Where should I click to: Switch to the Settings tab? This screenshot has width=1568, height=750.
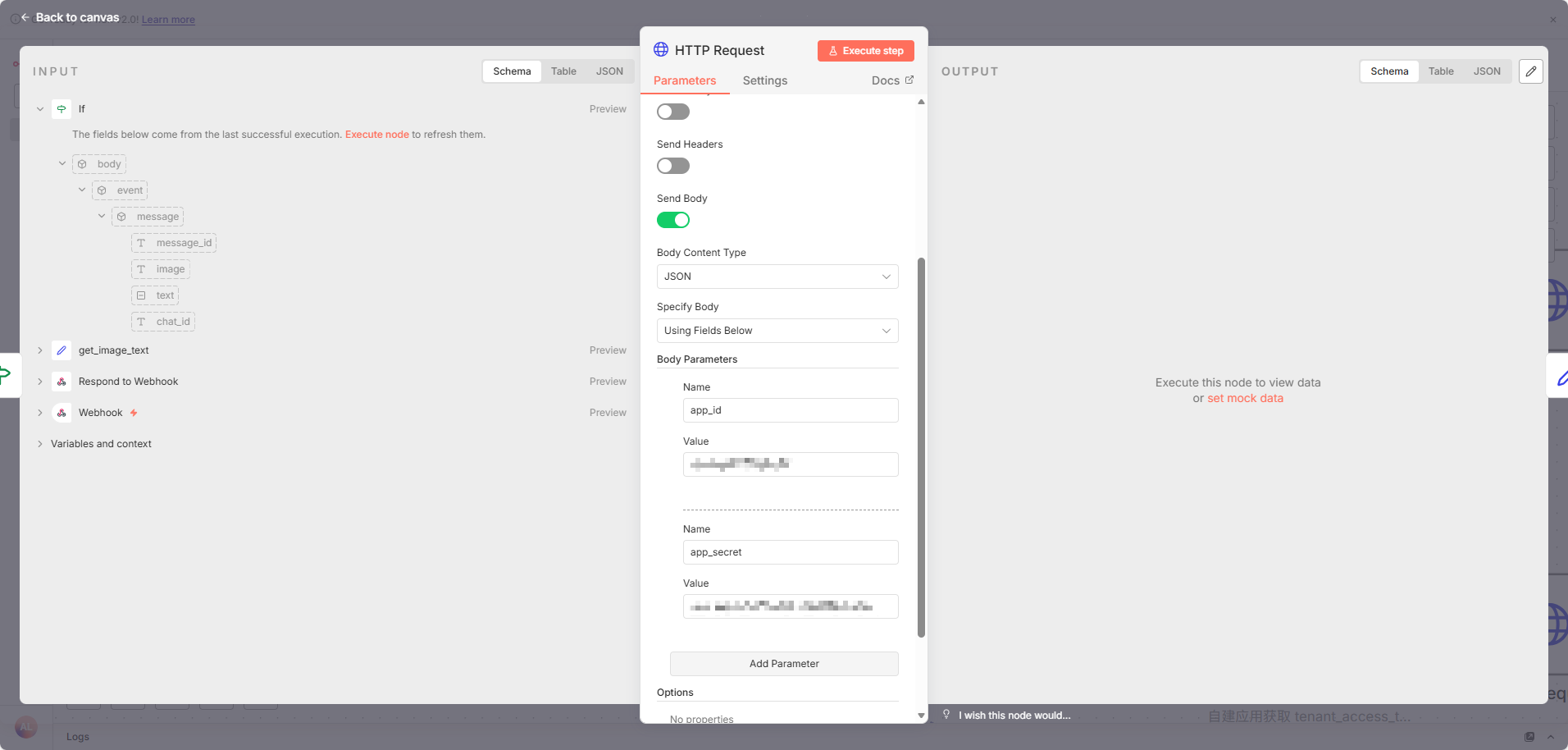(x=764, y=80)
